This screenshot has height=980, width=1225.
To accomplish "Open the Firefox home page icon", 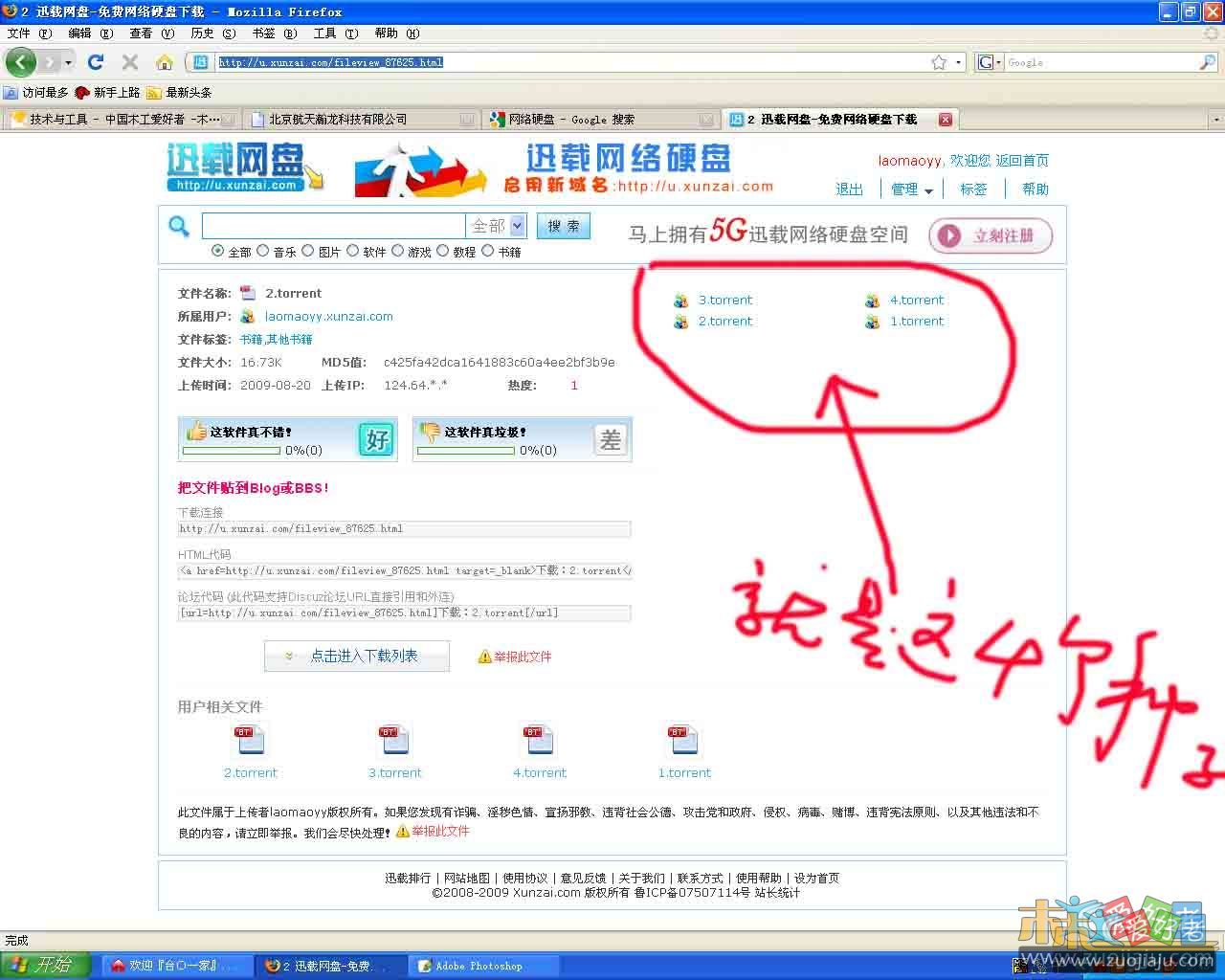I will pyautogui.click(x=165, y=62).
